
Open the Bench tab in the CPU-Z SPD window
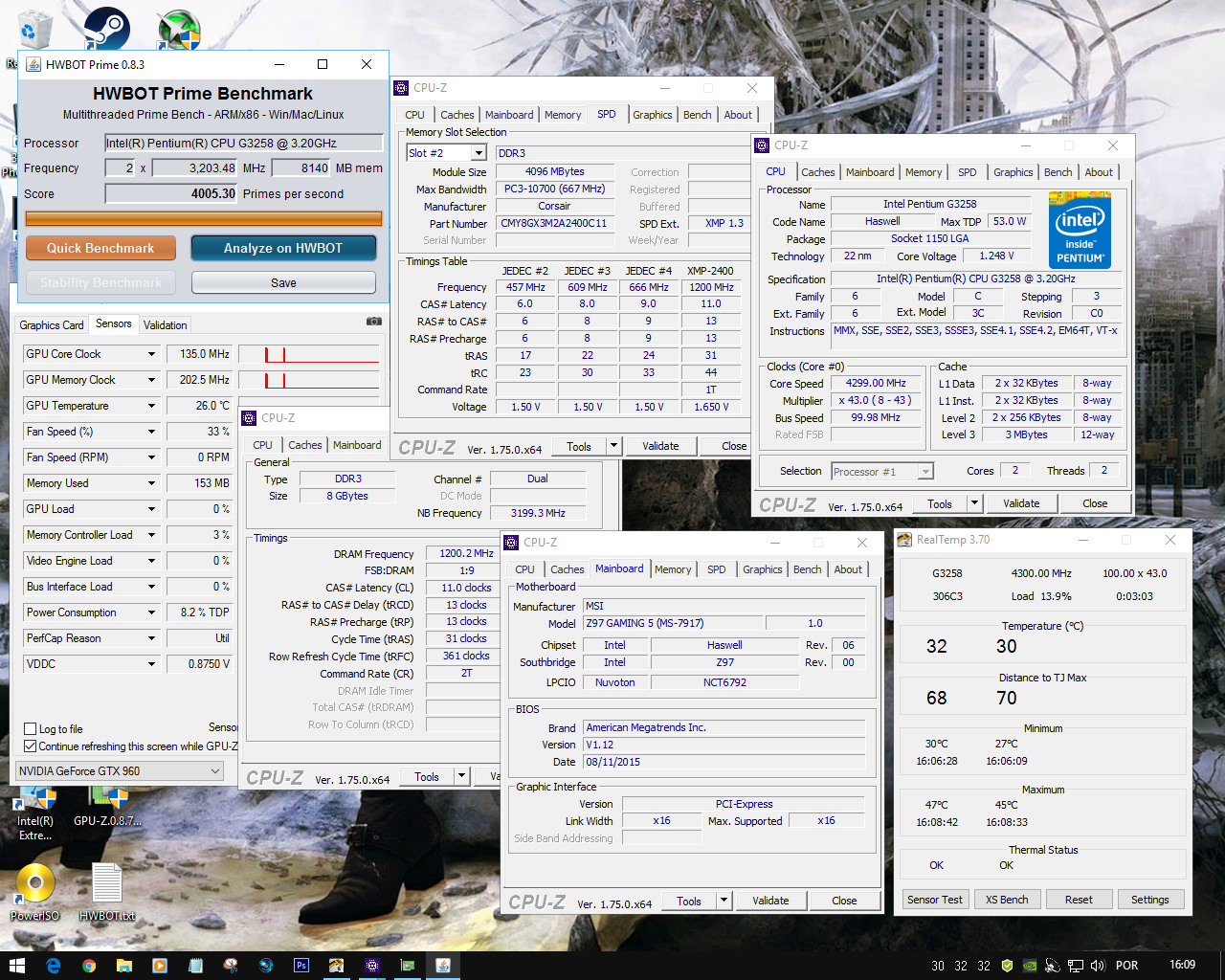click(697, 115)
